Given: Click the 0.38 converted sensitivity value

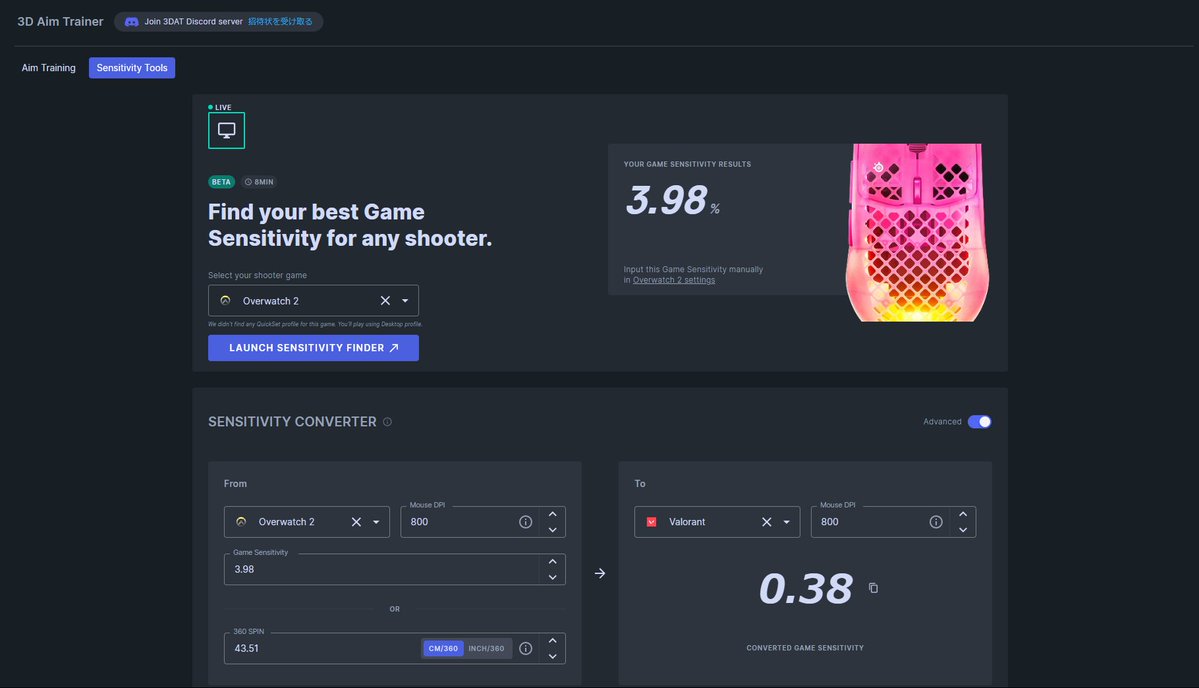Looking at the screenshot, I should (x=805, y=589).
